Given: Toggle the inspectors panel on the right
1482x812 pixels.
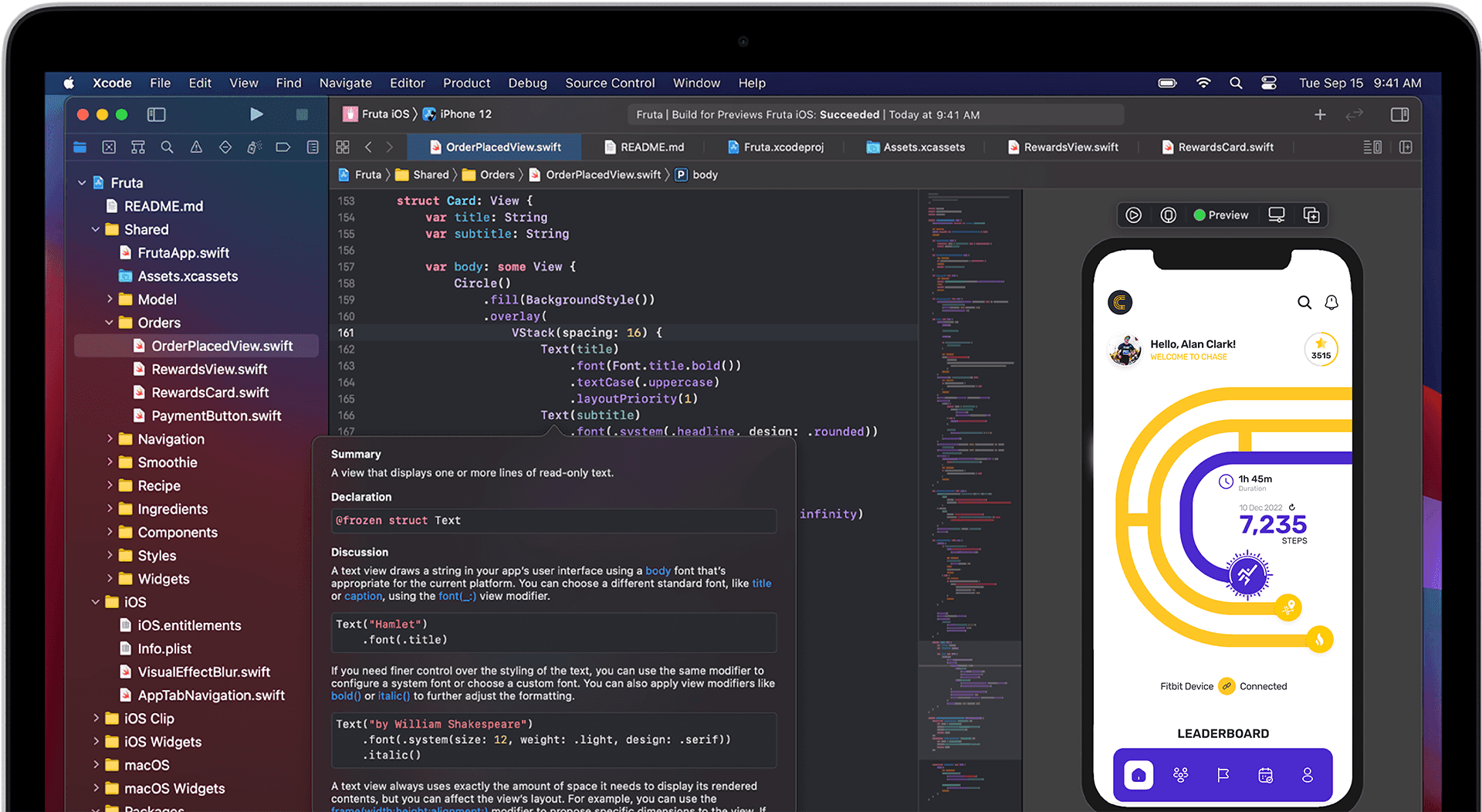Looking at the screenshot, I should click(x=1399, y=114).
